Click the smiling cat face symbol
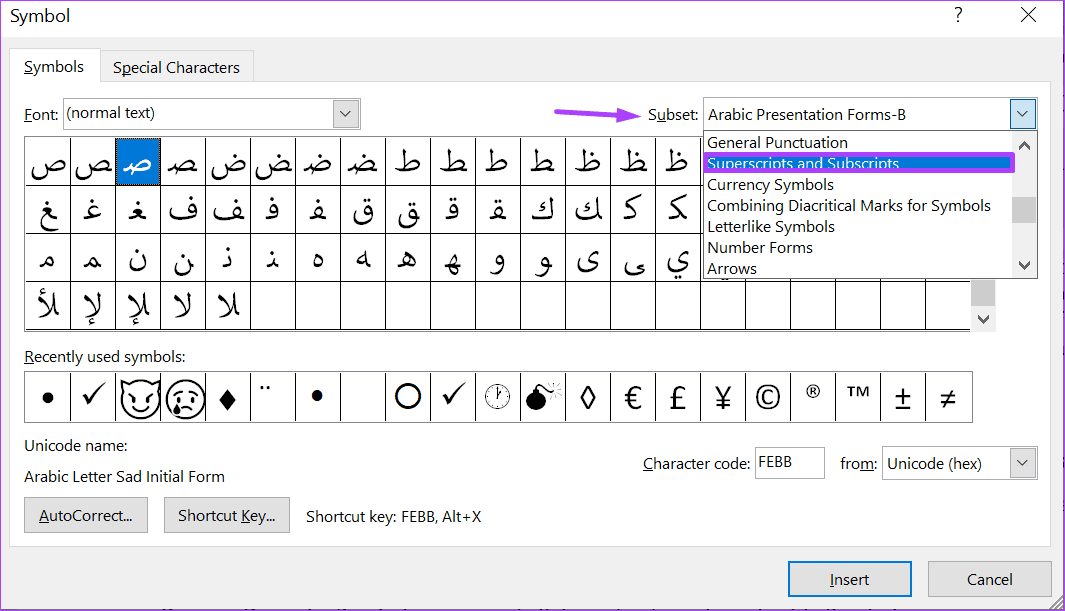 click(137, 397)
